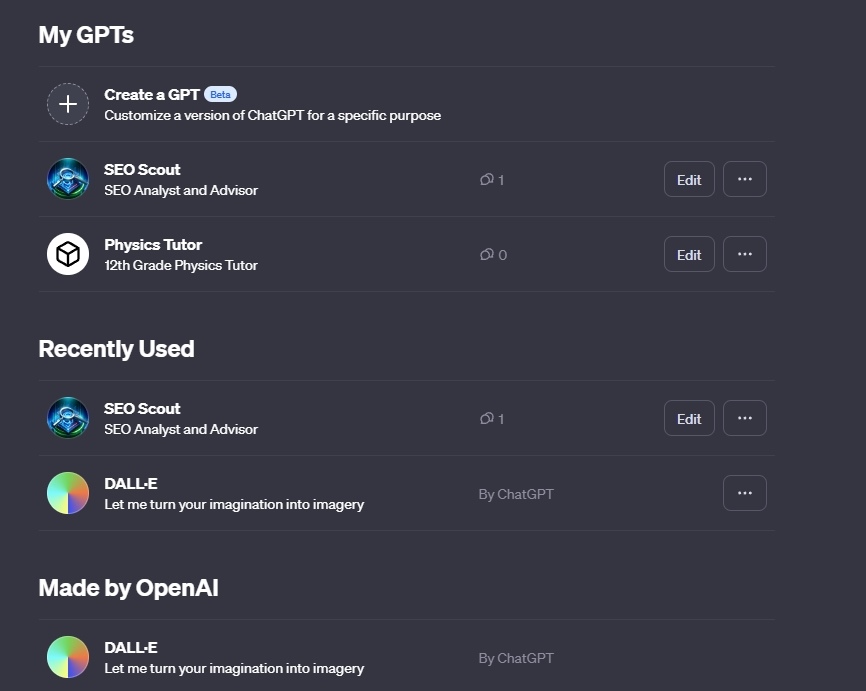Click the Physics Tutor cube icon
The width and height of the screenshot is (866, 691).
[67, 253]
